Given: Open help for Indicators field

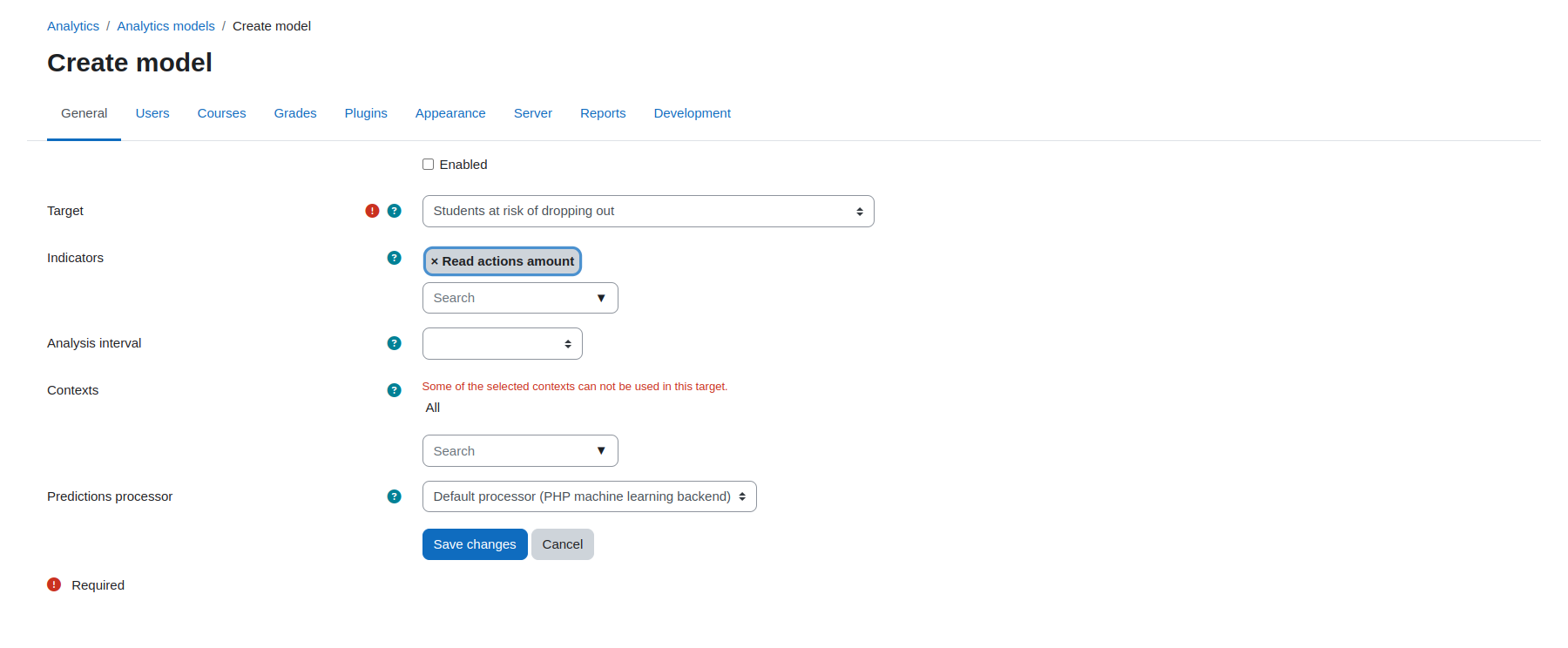Looking at the screenshot, I should [x=394, y=258].
